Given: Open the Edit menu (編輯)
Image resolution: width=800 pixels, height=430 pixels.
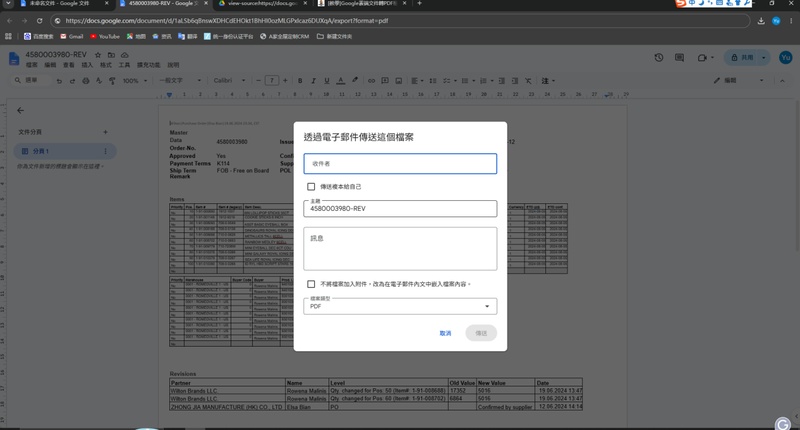Looking at the screenshot, I should coord(50,65).
